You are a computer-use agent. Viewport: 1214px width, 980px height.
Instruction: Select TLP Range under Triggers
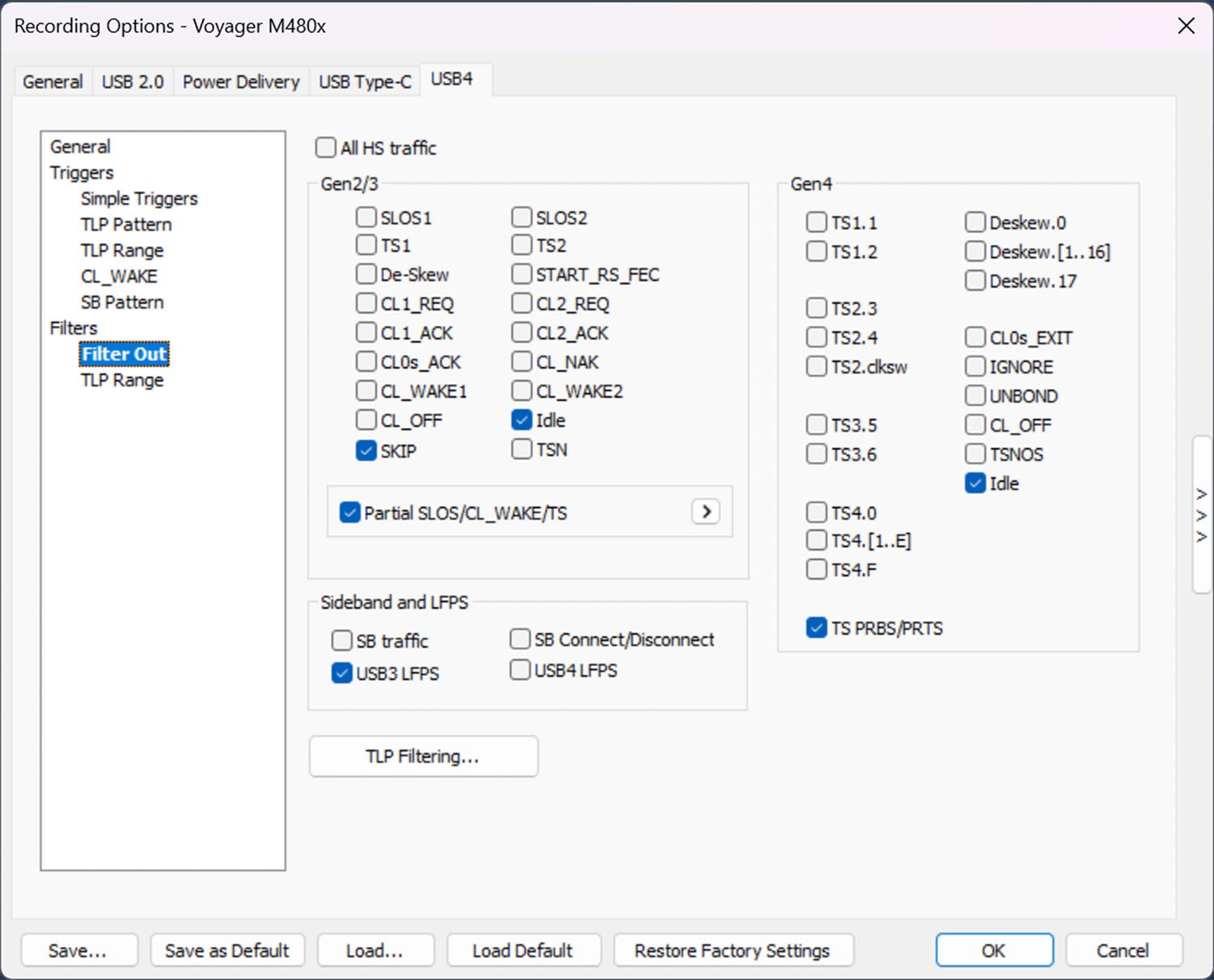click(x=122, y=251)
